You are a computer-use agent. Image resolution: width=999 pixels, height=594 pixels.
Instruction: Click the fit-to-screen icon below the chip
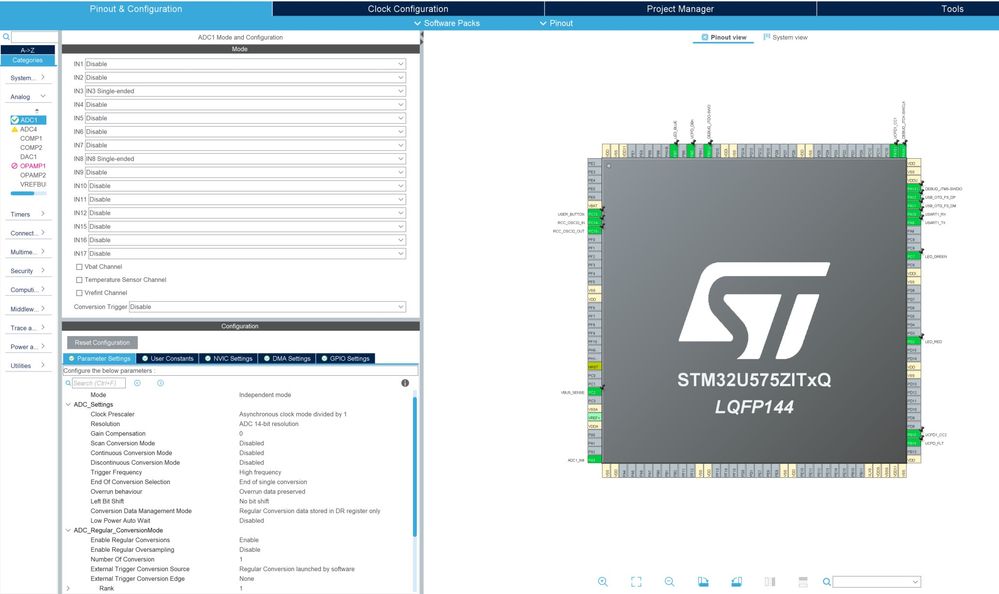point(636,582)
